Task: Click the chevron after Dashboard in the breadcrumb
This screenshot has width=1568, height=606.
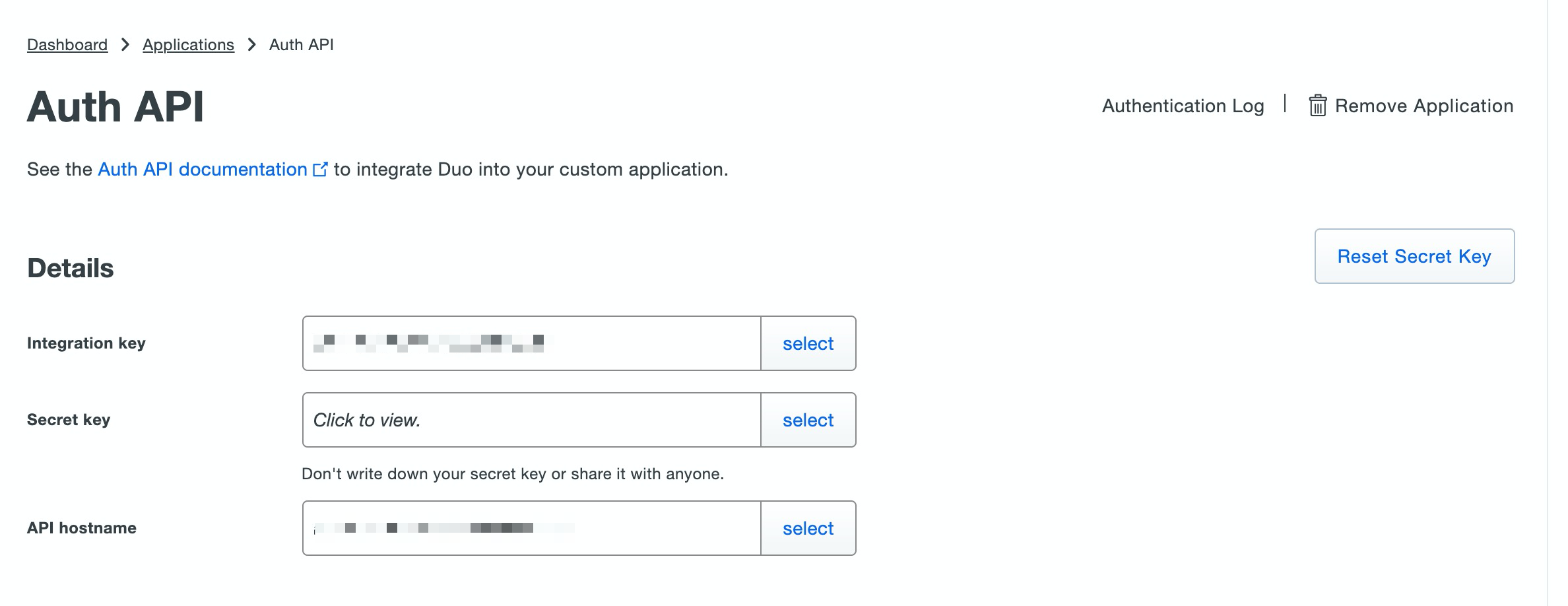Action: [x=125, y=45]
